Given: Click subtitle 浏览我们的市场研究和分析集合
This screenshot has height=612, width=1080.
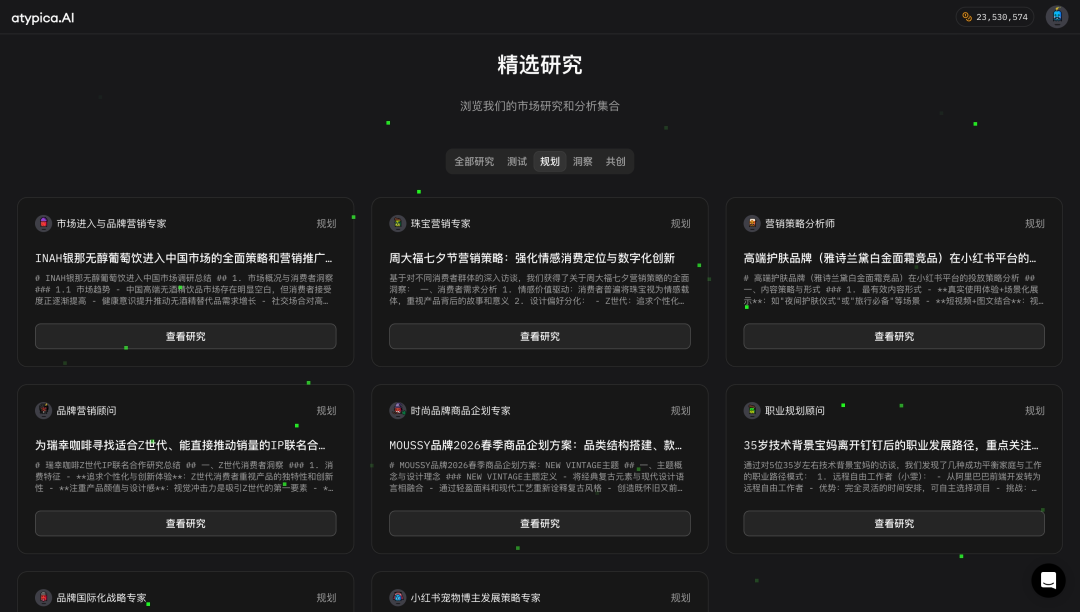Looking at the screenshot, I should click(x=540, y=106).
